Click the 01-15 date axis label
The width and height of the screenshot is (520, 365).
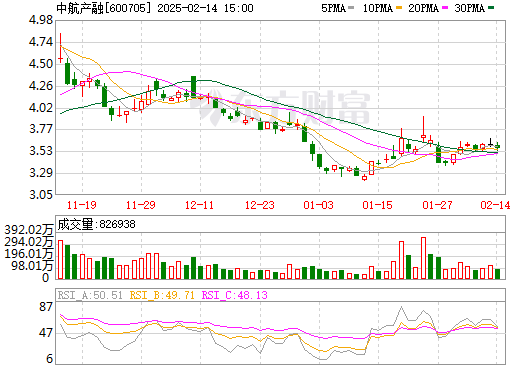[377, 205]
